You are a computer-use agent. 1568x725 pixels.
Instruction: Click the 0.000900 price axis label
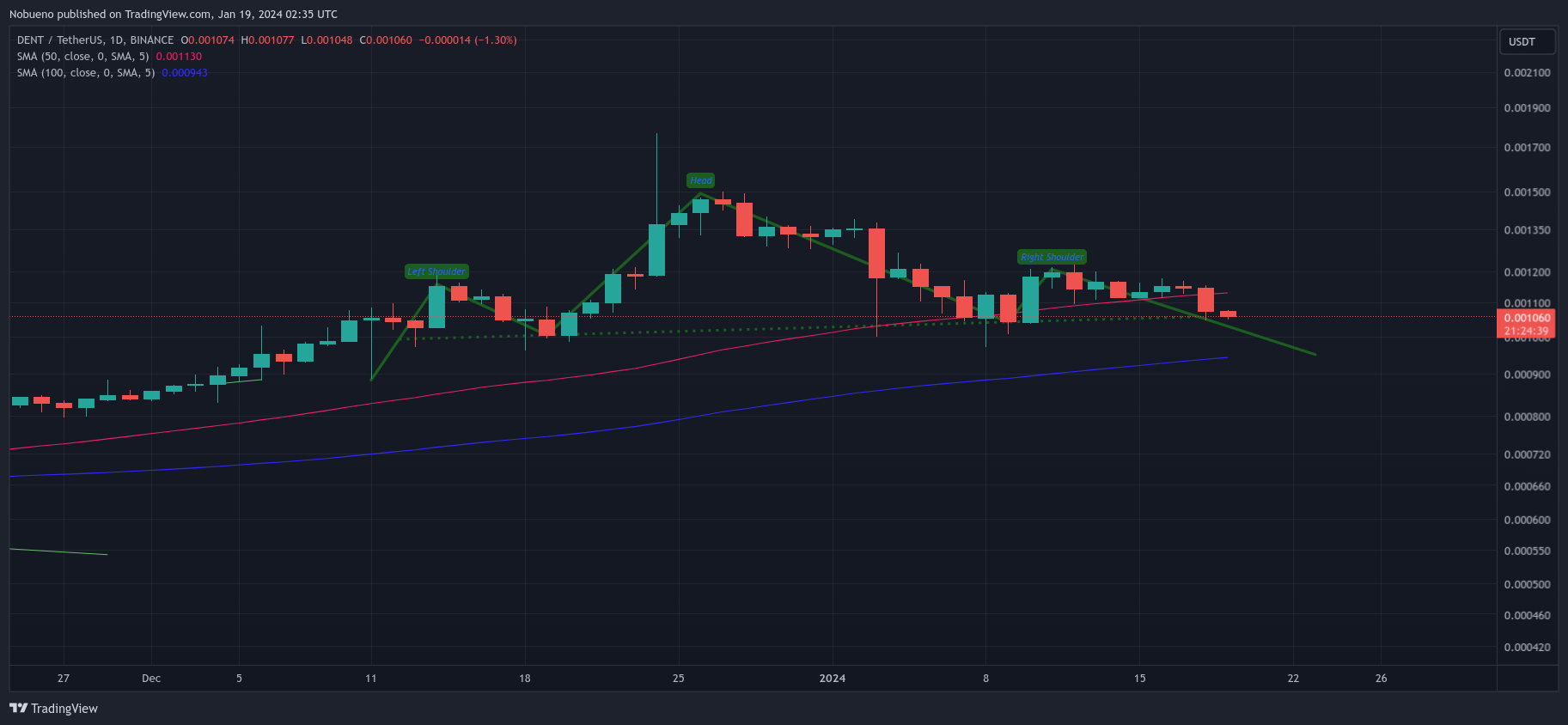click(1527, 375)
